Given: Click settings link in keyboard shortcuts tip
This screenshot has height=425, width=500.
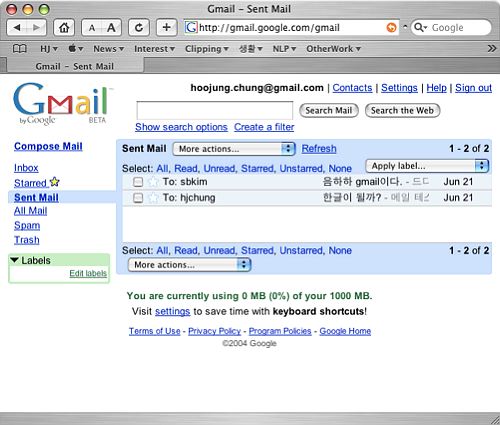Looking at the screenshot, I should [172, 311].
